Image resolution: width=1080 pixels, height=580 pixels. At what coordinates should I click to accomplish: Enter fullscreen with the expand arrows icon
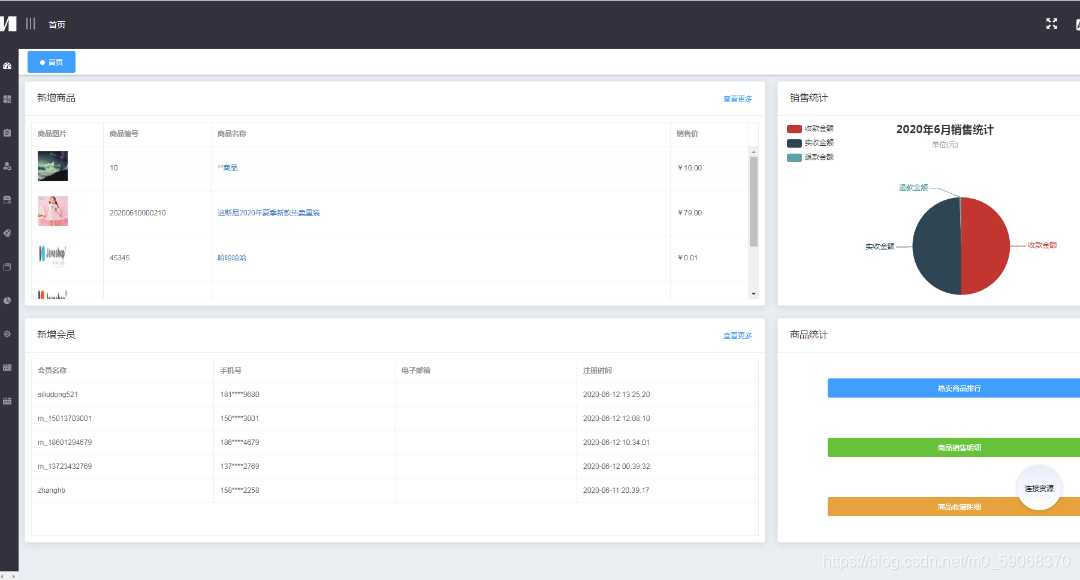1051,23
